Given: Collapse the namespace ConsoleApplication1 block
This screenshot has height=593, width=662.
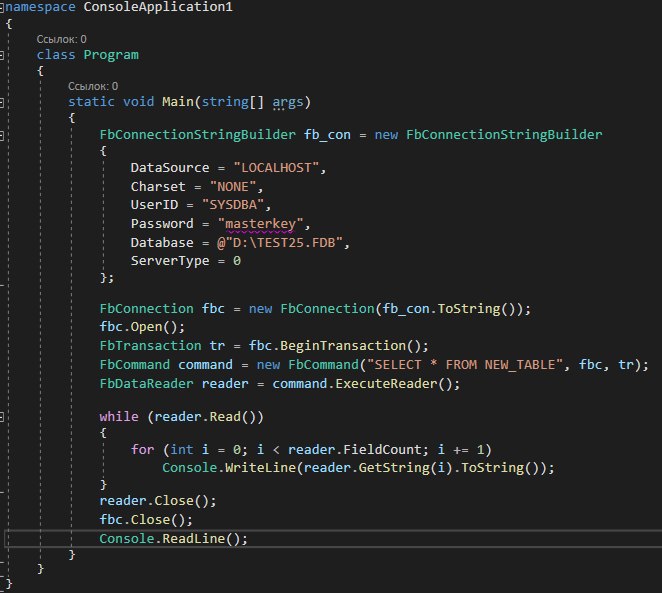Looking at the screenshot, I should (2, 7).
